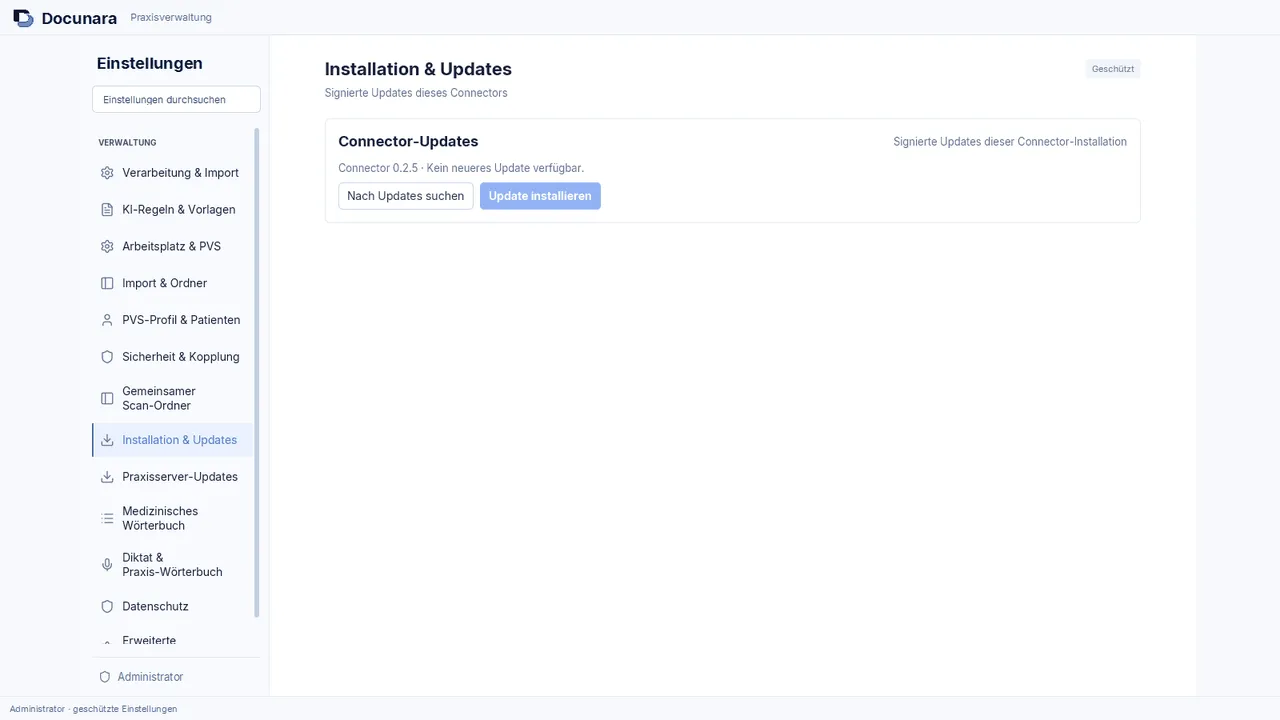Click the settings sidebar scrollbar
This screenshot has height=720, width=1280.
tap(257, 372)
